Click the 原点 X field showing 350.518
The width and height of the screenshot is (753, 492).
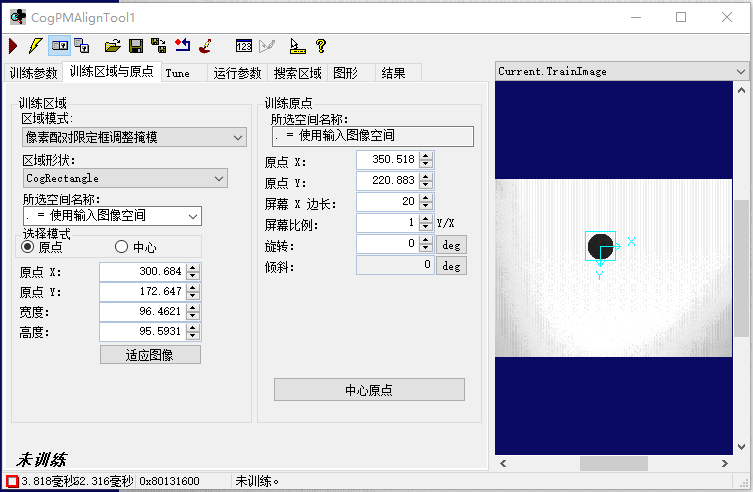388,160
